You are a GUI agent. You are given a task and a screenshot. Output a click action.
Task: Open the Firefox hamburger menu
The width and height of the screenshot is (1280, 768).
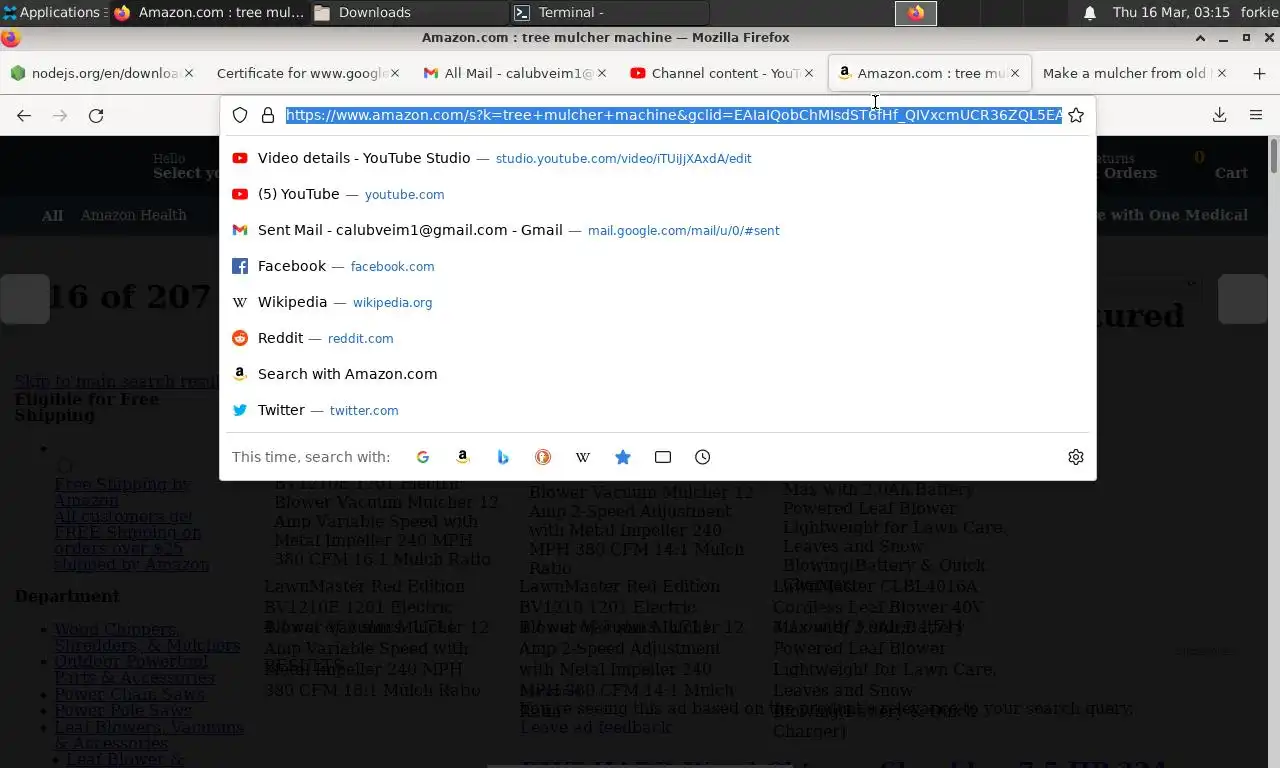(x=1256, y=115)
